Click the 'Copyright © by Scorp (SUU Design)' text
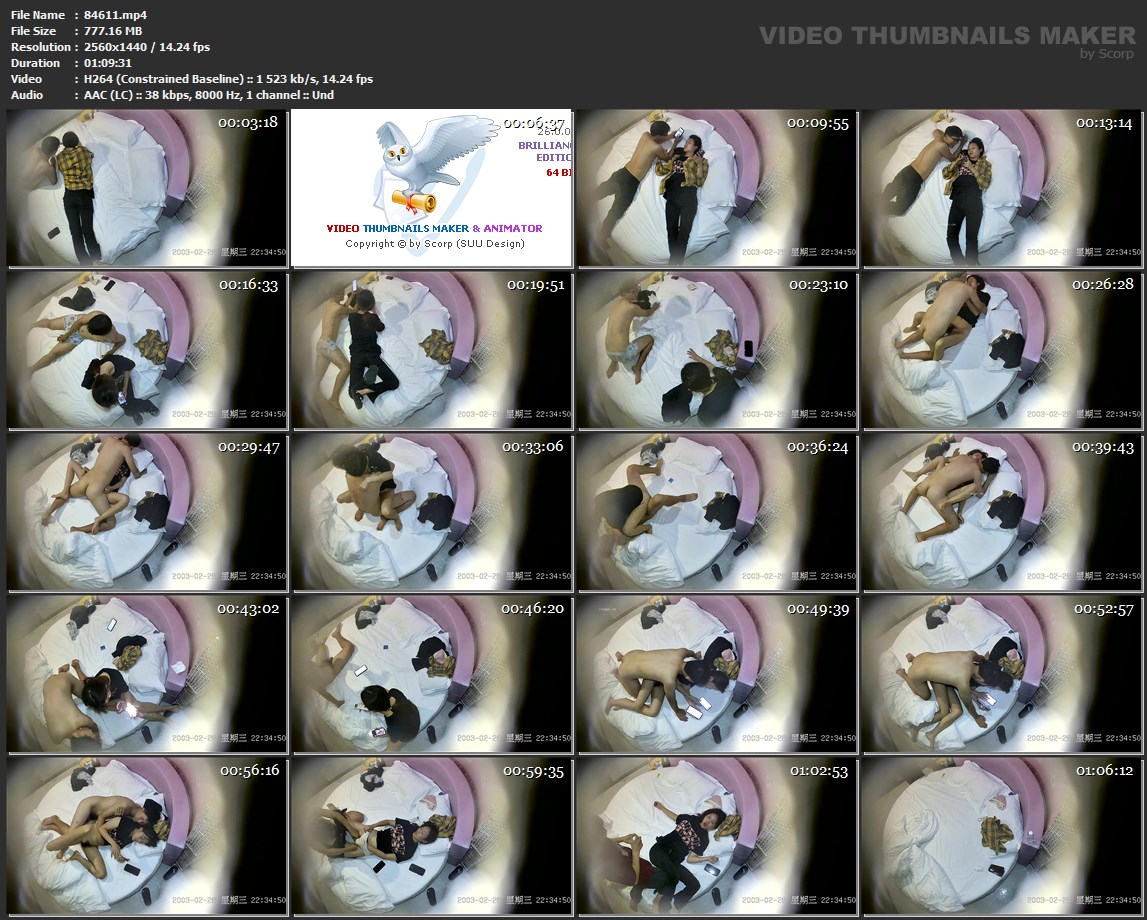 [435, 244]
